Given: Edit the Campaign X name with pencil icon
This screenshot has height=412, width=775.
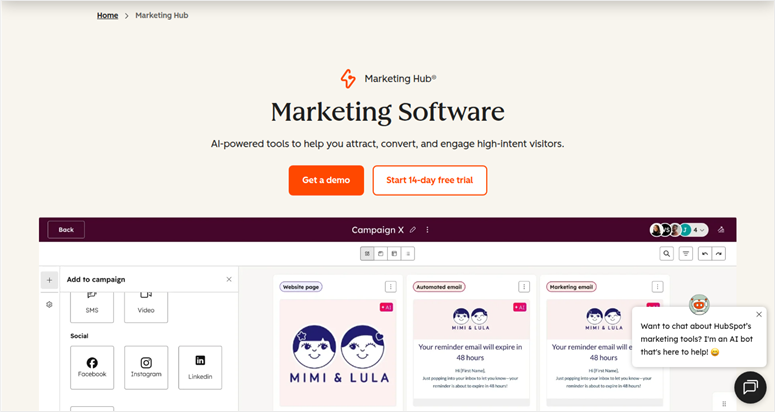Looking at the screenshot, I should (413, 230).
